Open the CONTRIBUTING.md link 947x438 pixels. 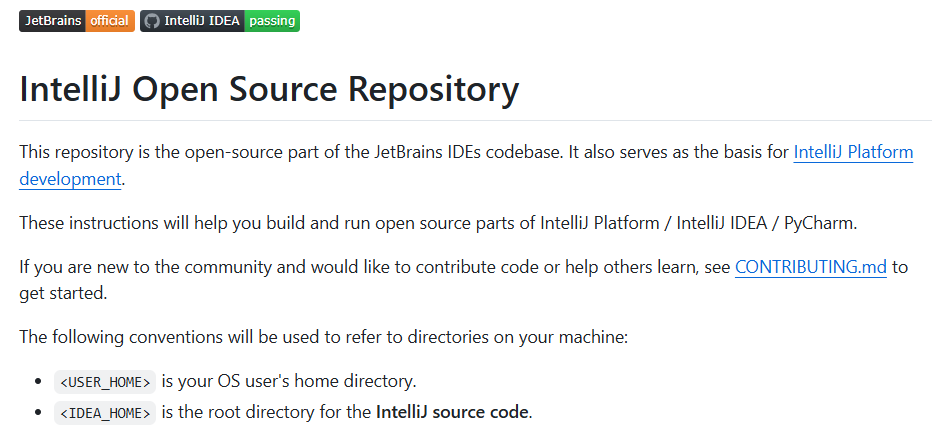pos(811,267)
